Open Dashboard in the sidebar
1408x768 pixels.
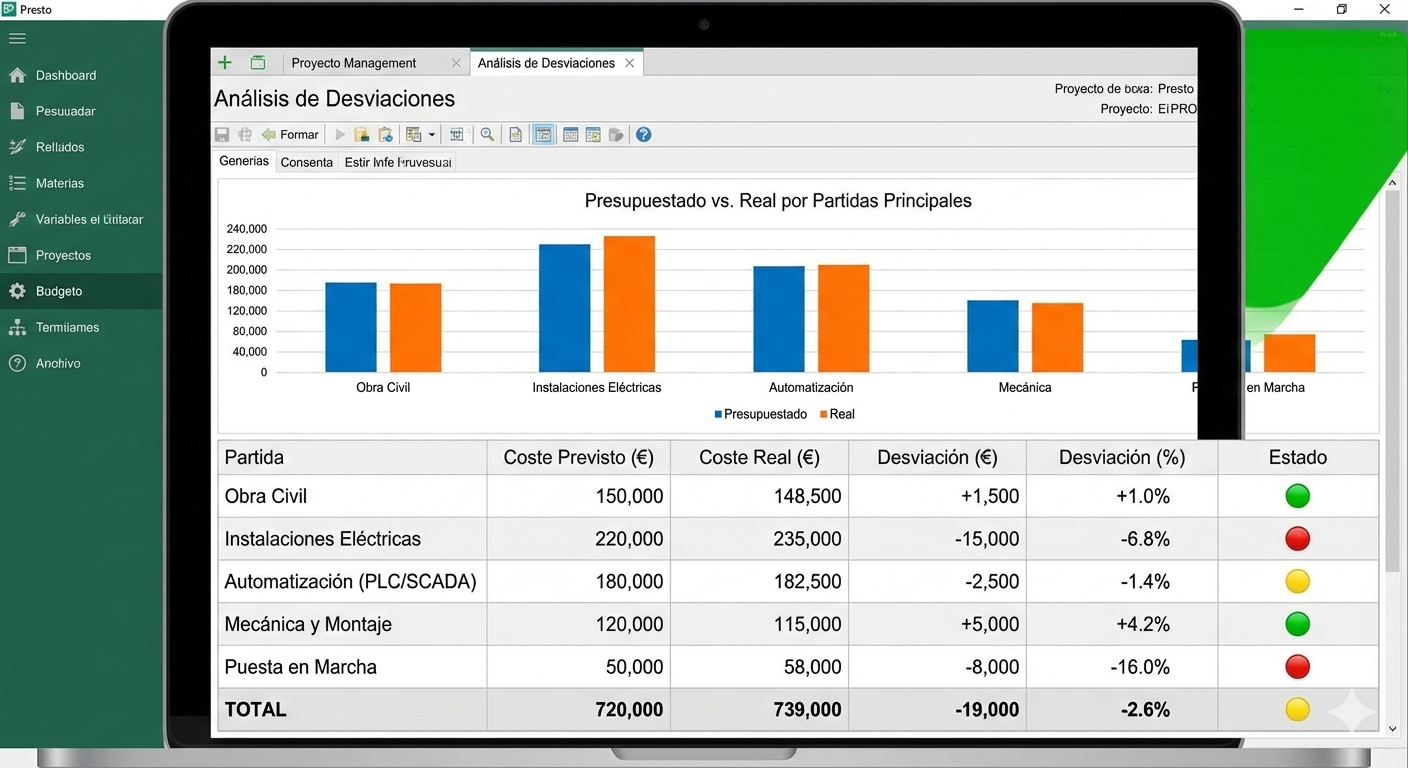click(x=81, y=75)
